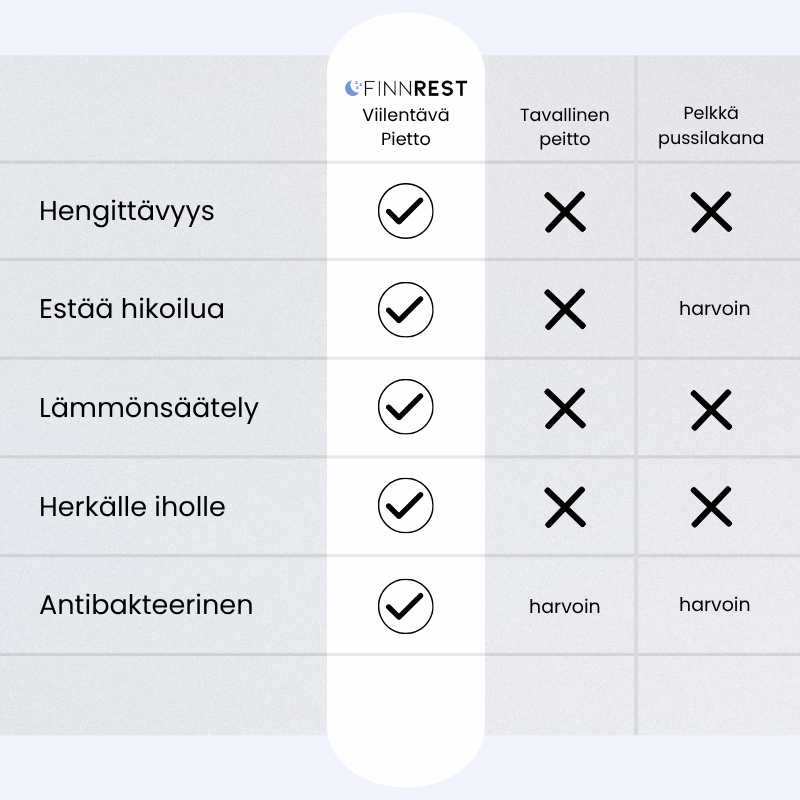Select the Pelkkä pussilakana column header

tap(711, 126)
